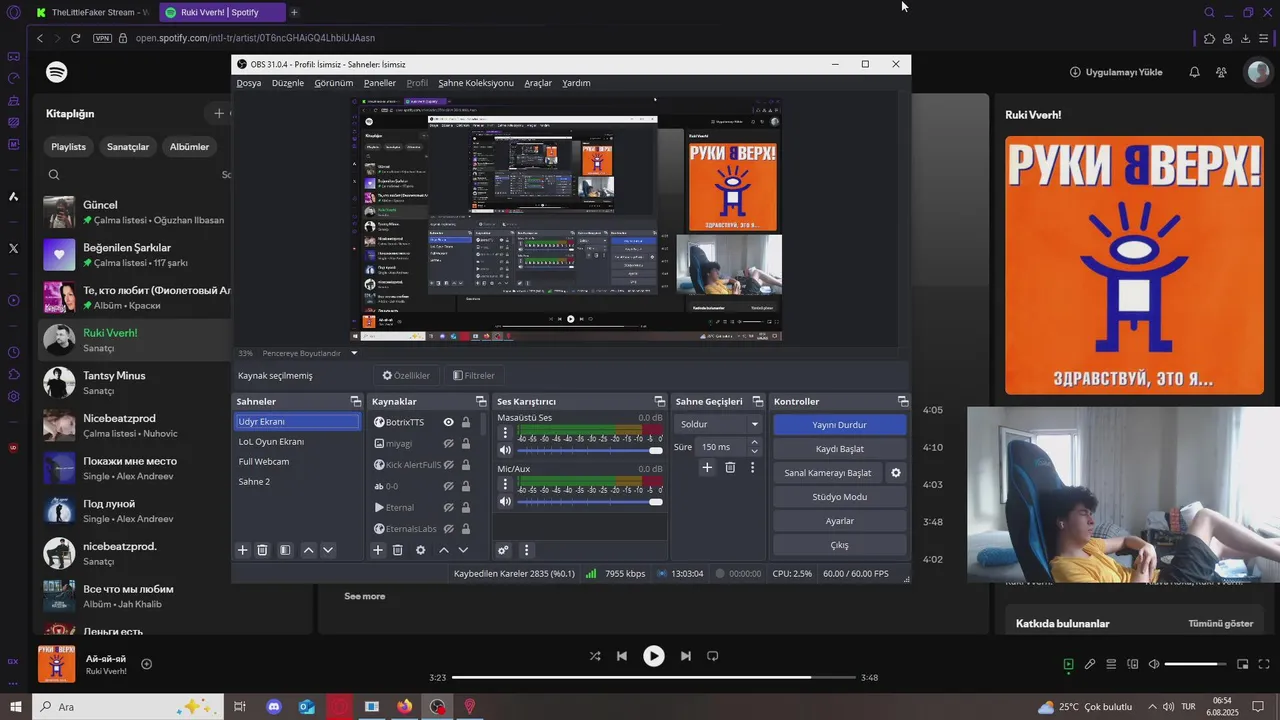
Task: Move source up in Kaynaklar toolbar
Action: tap(444, 550)
